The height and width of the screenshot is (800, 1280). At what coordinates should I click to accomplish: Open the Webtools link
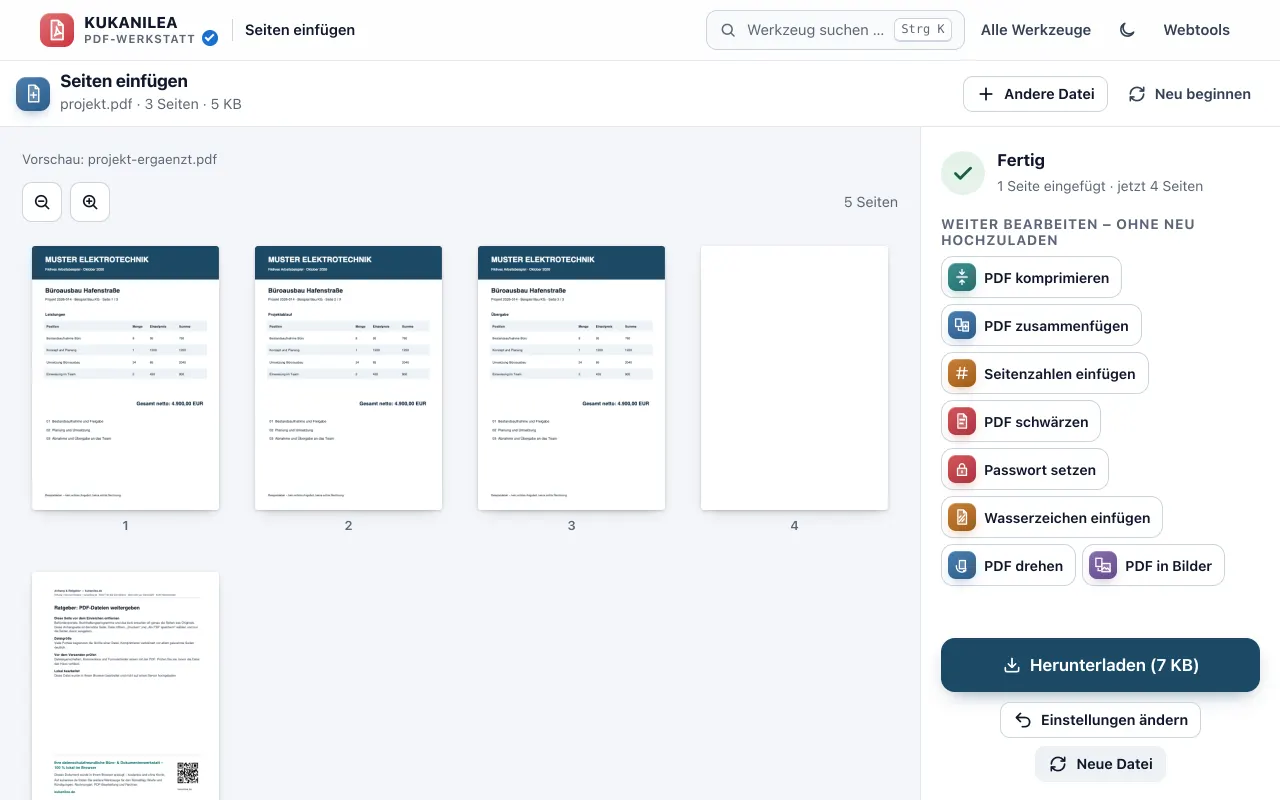1196,30
